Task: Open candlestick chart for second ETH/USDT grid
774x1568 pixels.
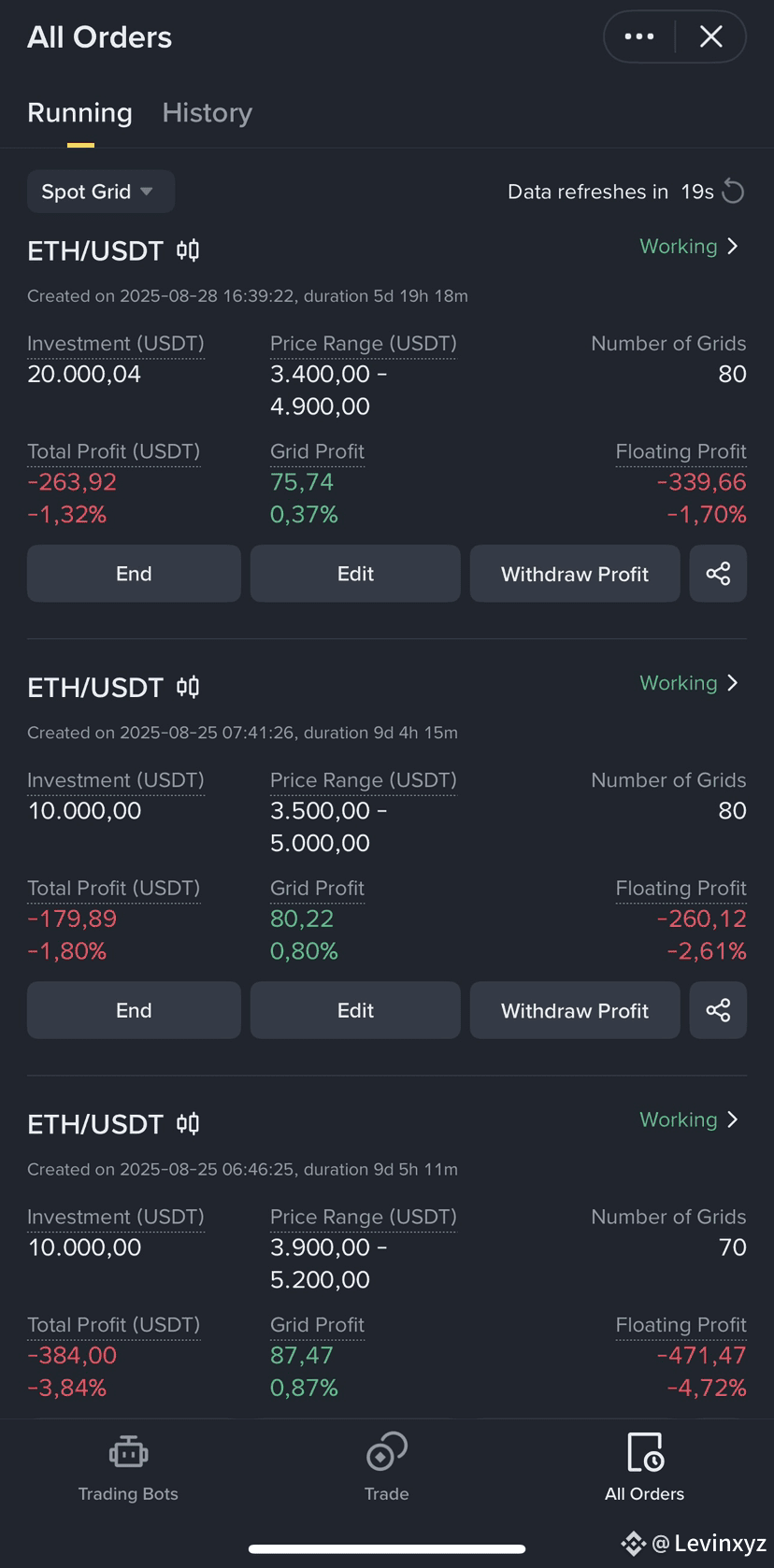Action: 188,687
